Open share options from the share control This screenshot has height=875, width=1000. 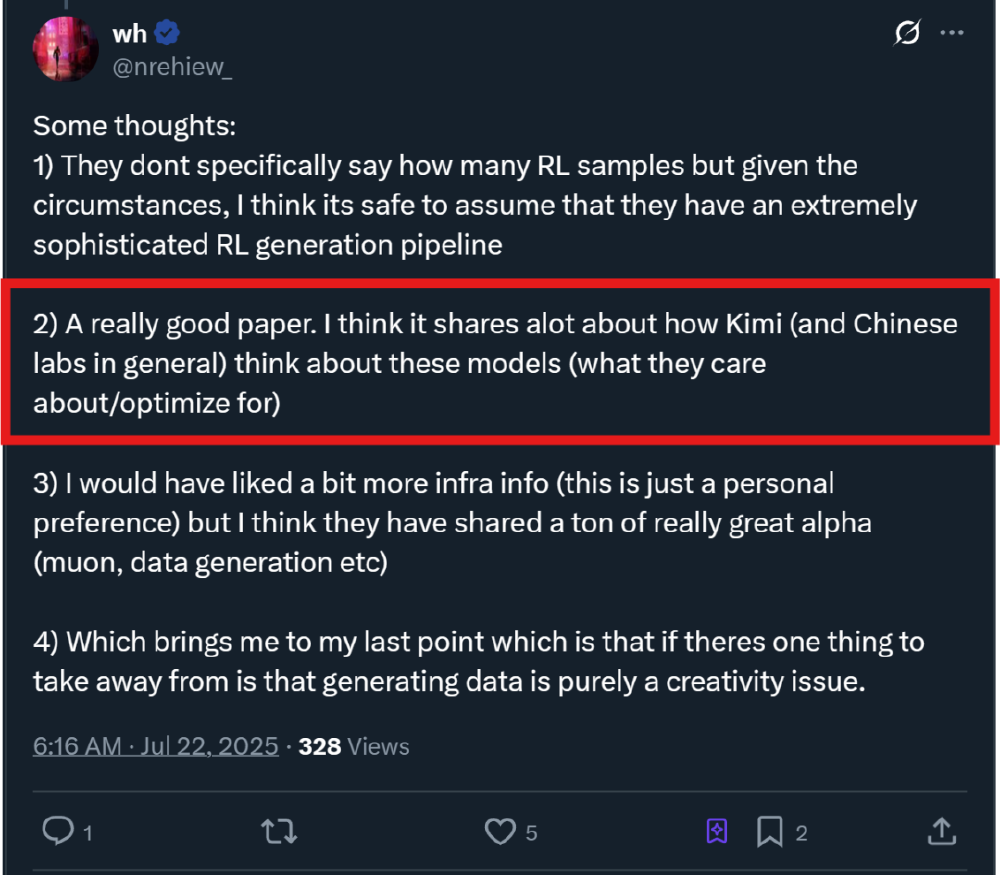[941, 830]
